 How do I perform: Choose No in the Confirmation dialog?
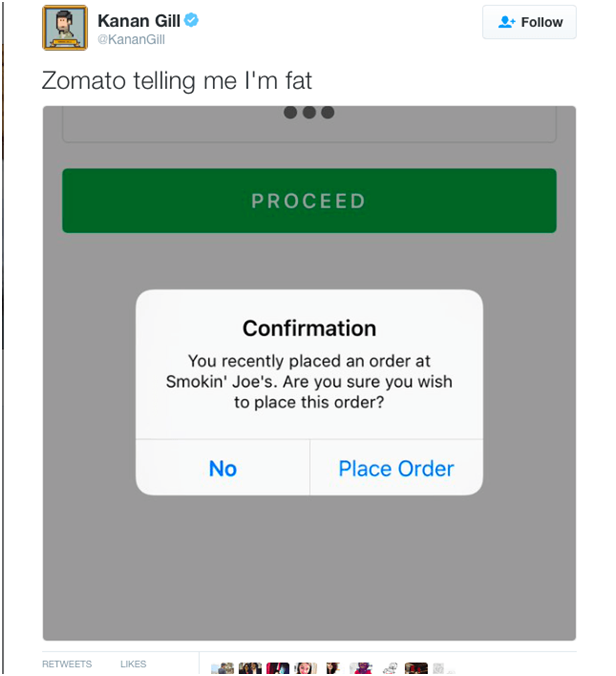tap(222, 468)
